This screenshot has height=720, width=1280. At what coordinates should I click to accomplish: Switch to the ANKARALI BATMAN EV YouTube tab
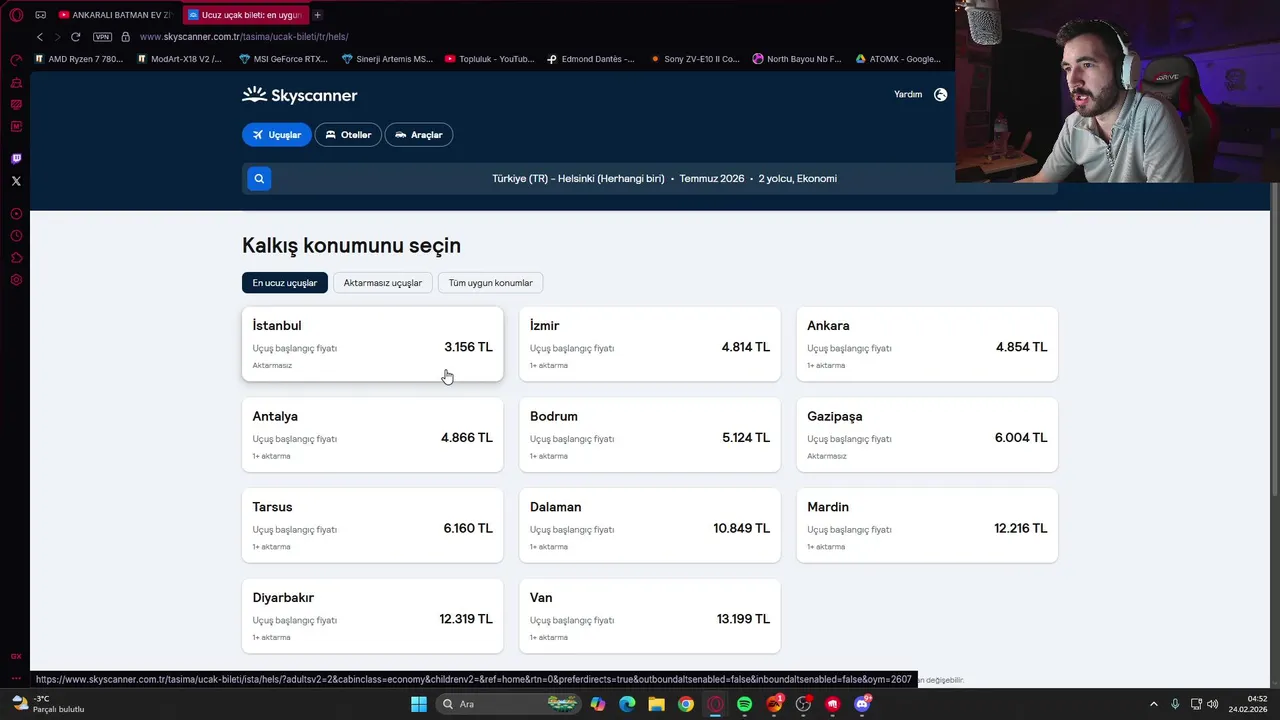(x=115, y=15)
